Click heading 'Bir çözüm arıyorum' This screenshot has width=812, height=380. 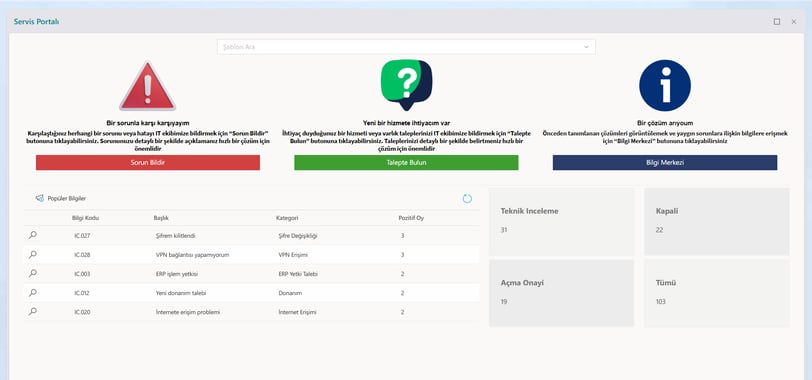coord(665,123)
